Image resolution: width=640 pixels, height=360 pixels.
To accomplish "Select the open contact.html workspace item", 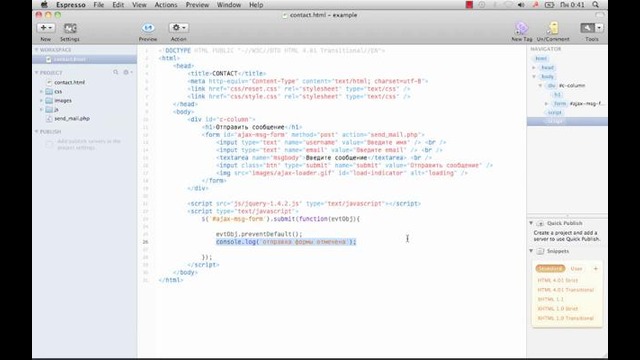I will pyautogui.click(x=84, y=60).
